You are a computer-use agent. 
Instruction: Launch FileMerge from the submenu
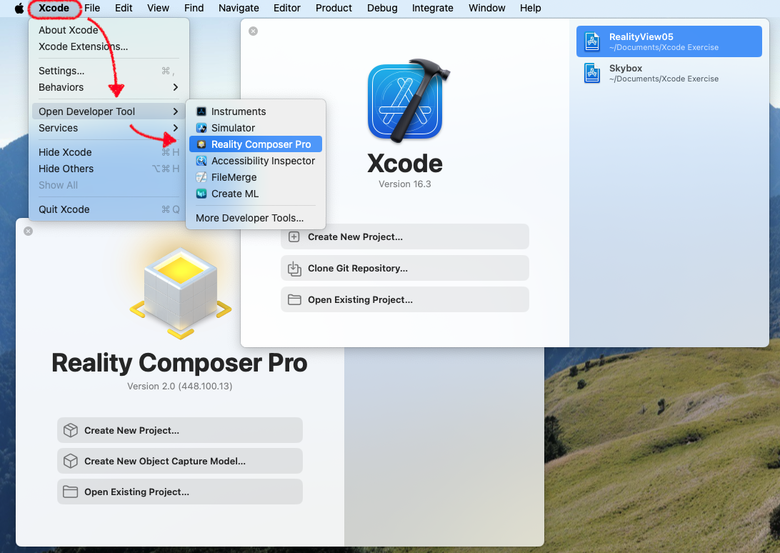click(x=256, y=177)
